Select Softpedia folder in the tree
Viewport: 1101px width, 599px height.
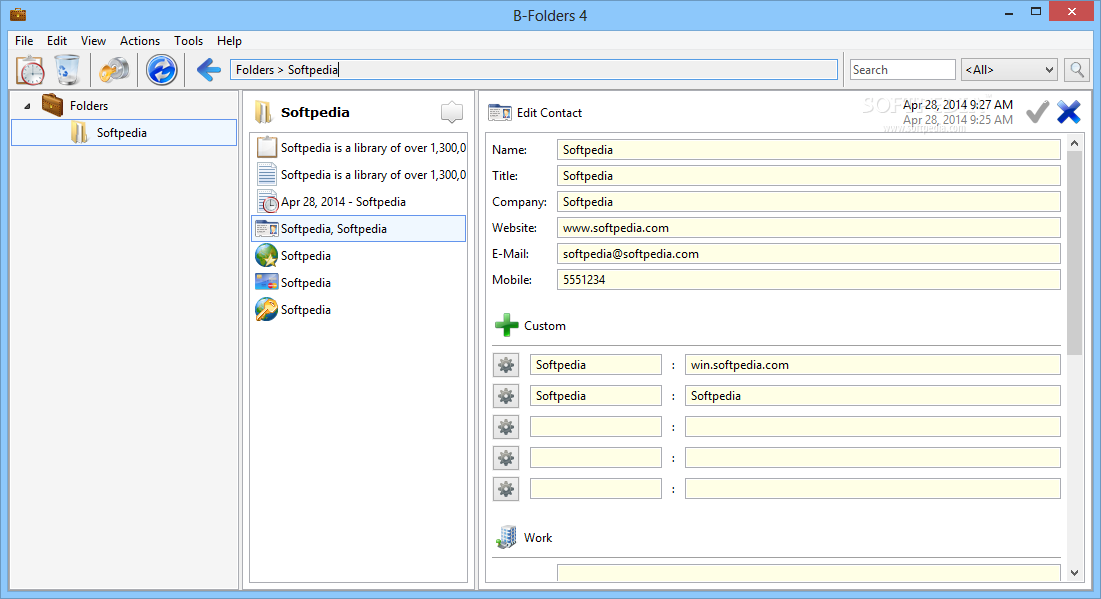[x=124, y=133]
